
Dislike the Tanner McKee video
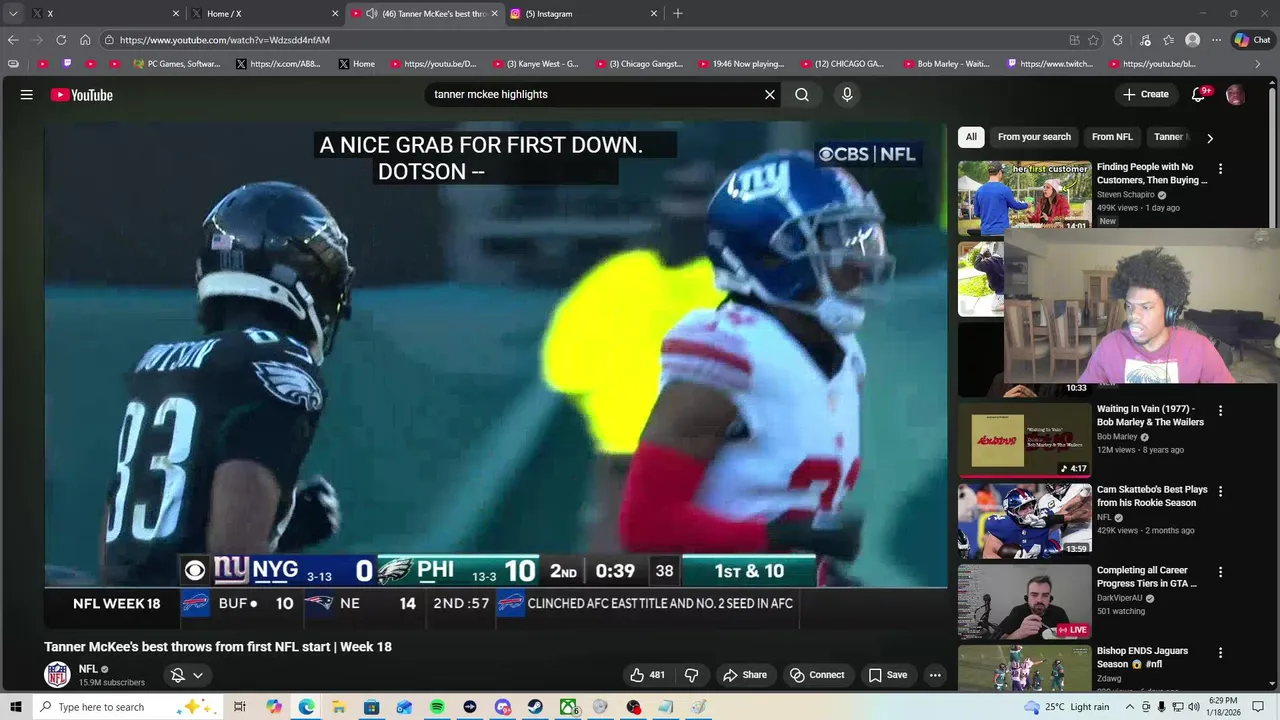(x=691, y=675)
